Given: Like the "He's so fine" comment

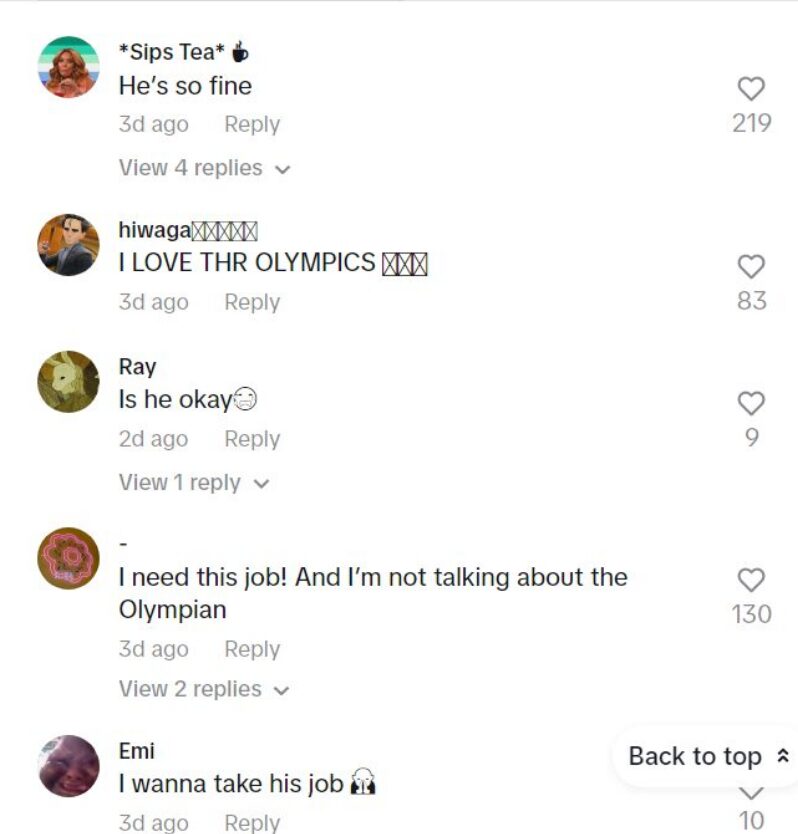Looking at the screenshot, I should click(x=751, y=89).
